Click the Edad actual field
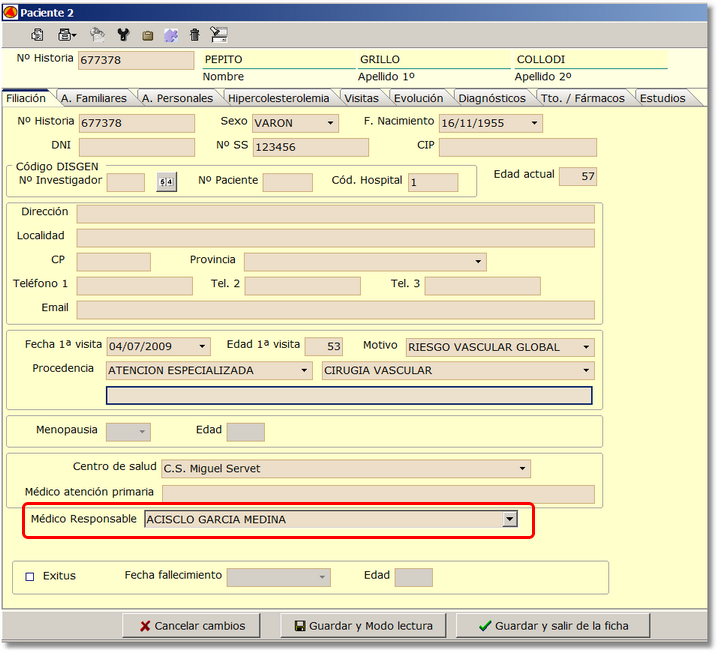The width and height of the screenshot is (718, 653). pos(578,176)
